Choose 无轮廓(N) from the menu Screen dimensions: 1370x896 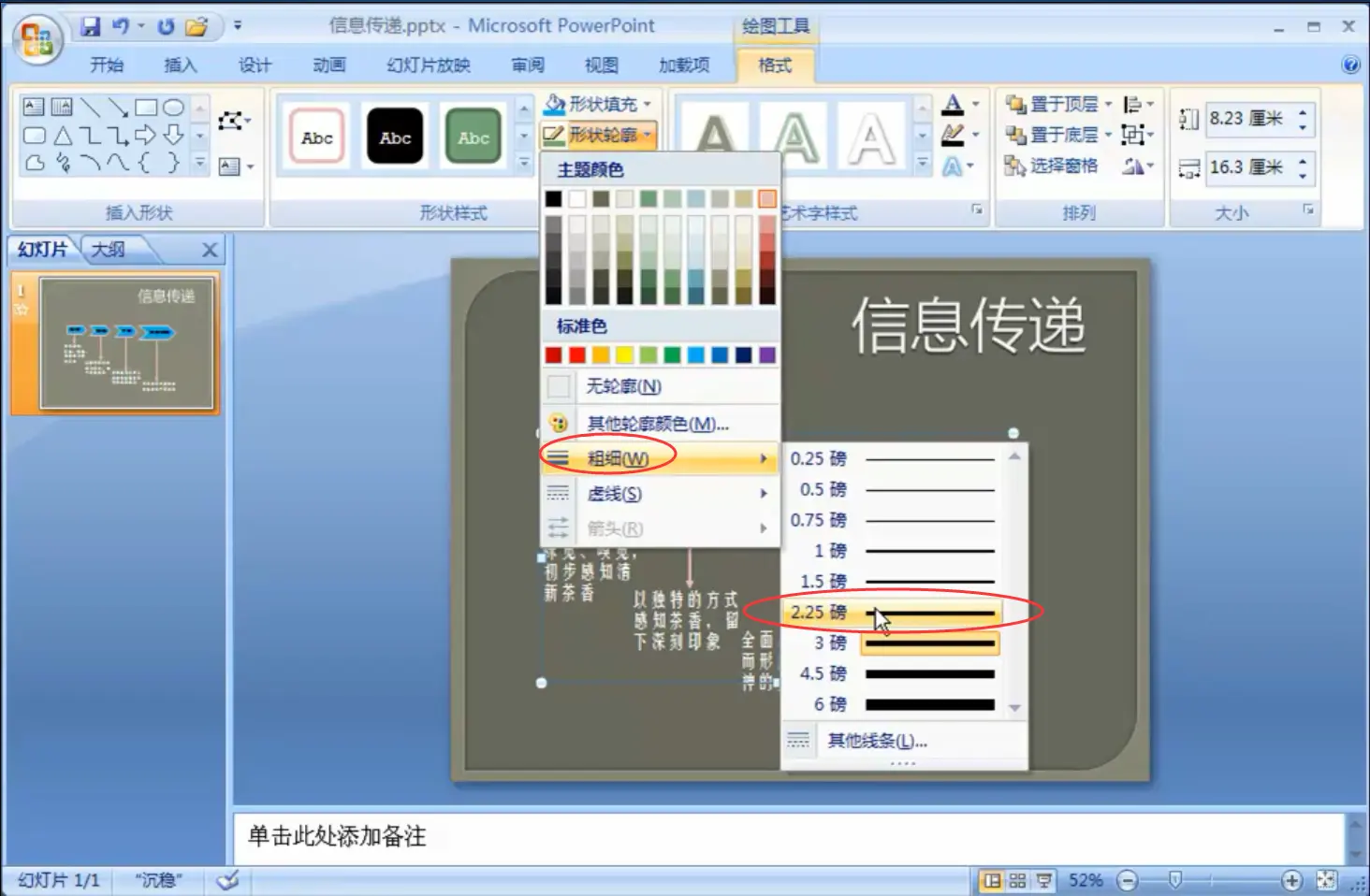pos(660,386)
